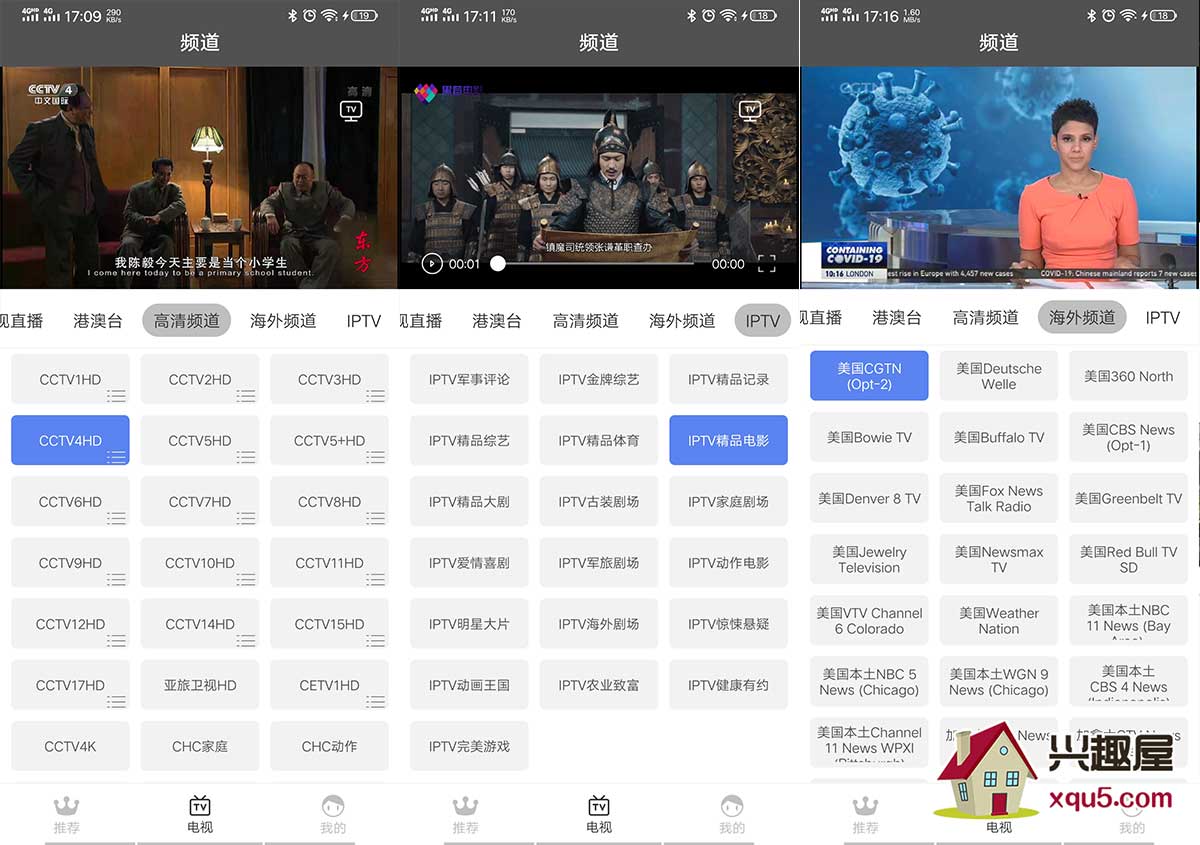The height and width of the screenshot is (845, 1200).
Task: Open the list icon on CCTV17HD
Action: click(x=117, y=701)
